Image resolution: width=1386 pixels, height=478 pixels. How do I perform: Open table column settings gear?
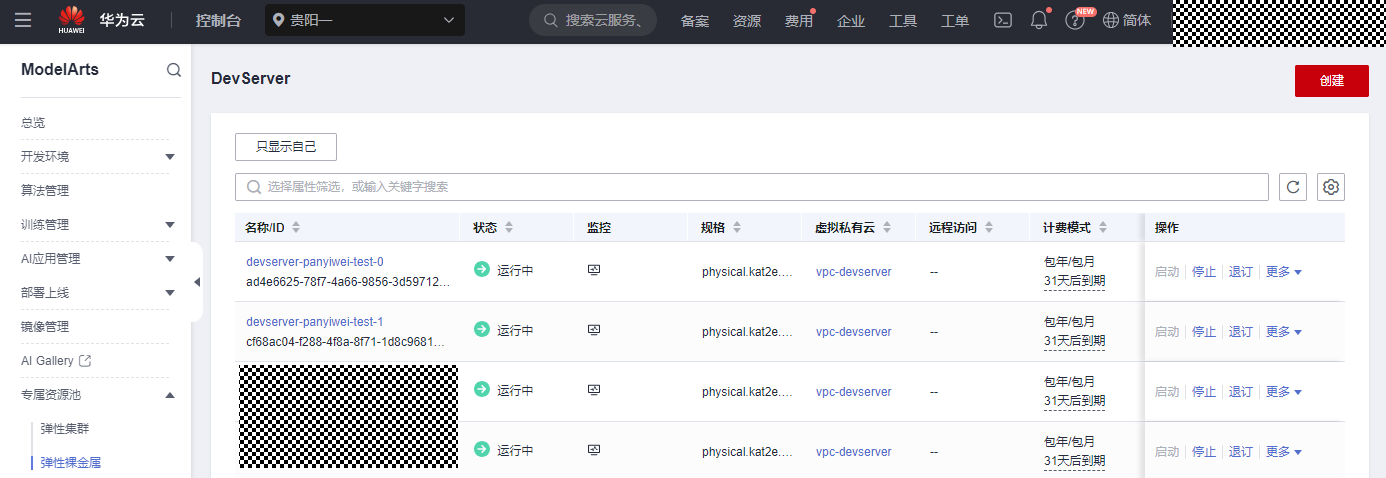(1331, 187)
